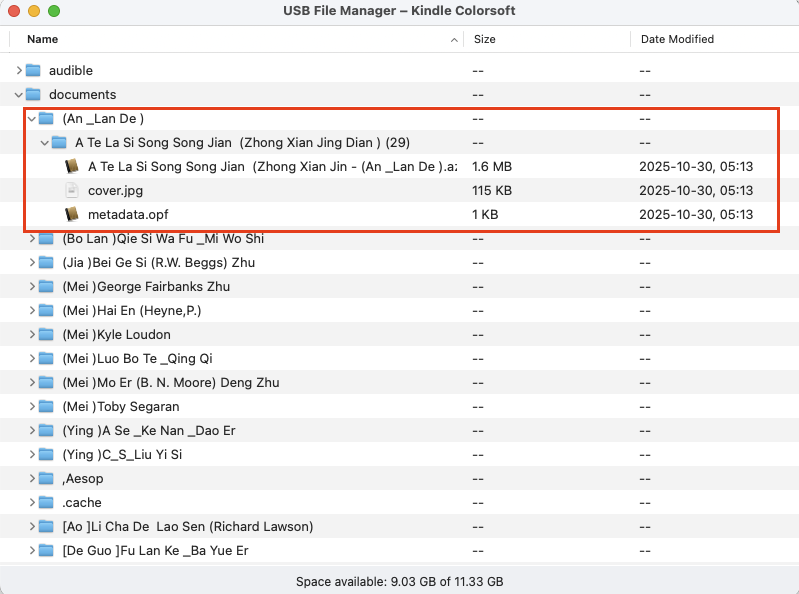
Task: Click the metadata.opf file icon
Action: [x=71, y=214]
